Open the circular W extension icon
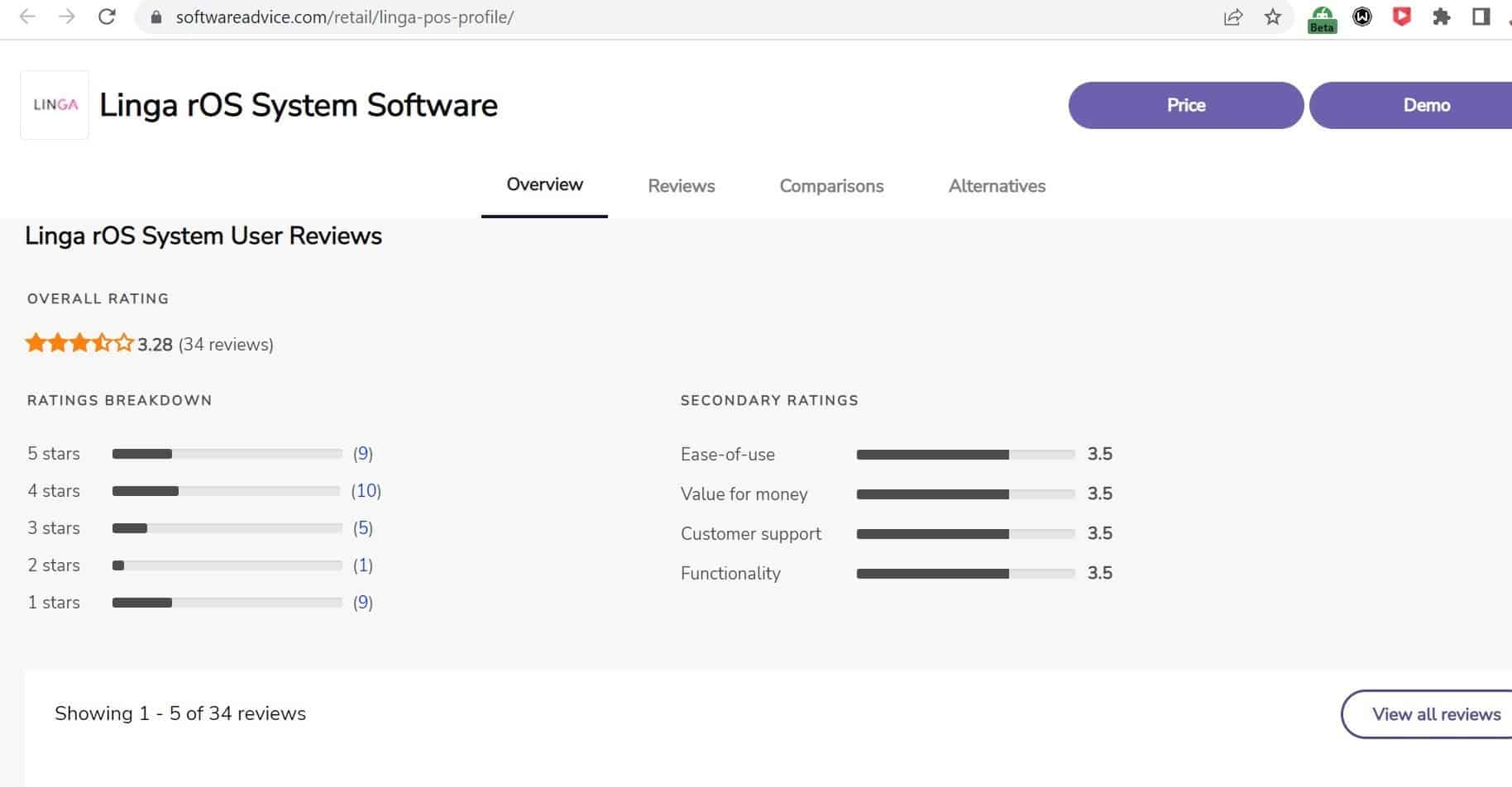The height and width of the screenshot is (787, 1512). [x=1362, y=17]
